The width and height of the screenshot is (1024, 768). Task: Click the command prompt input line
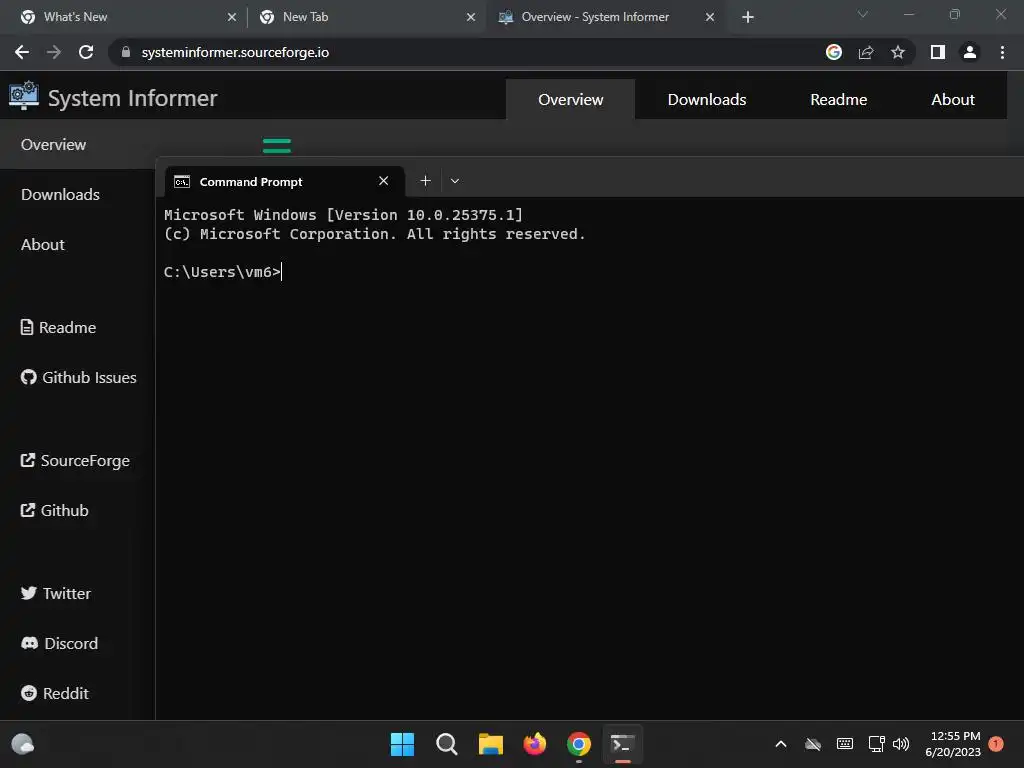tap(223, 272)
